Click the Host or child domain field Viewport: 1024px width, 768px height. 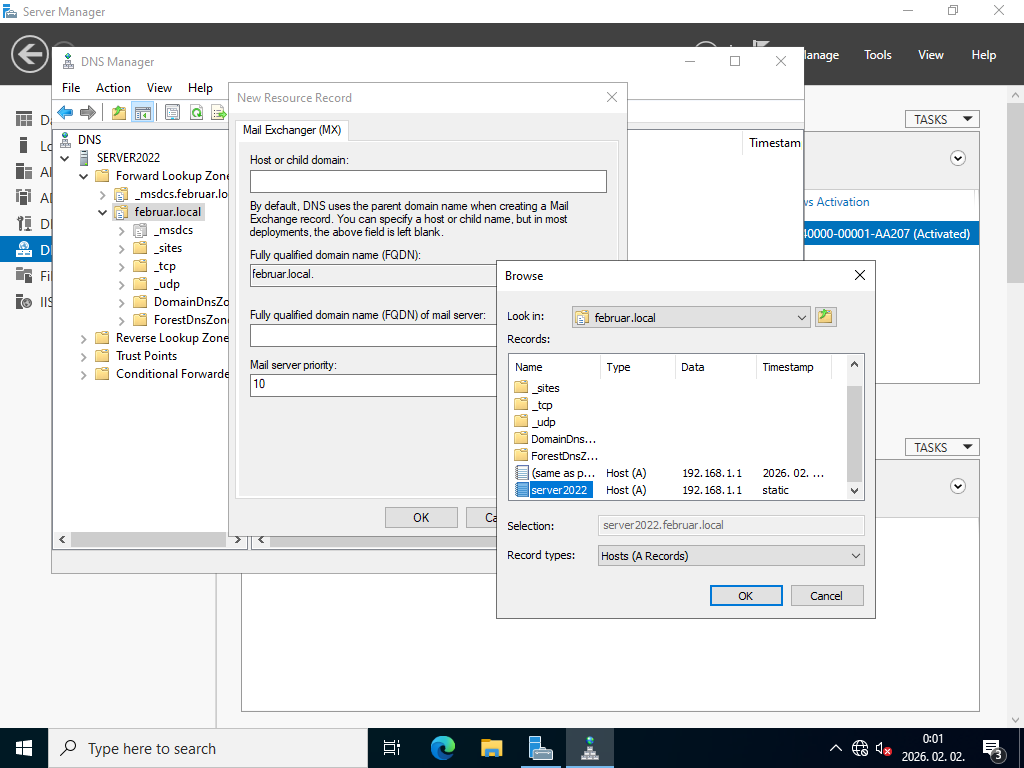(x=428, y=181)
